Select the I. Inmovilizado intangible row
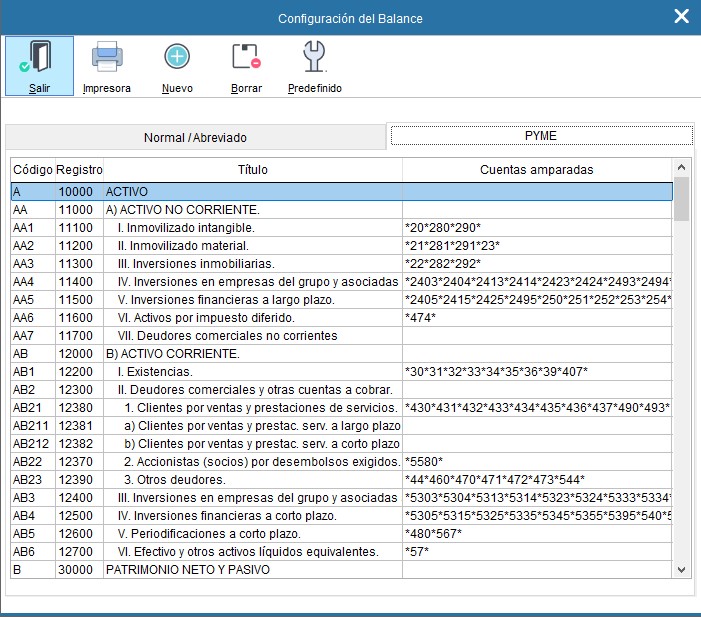Viewport: 701px width, 617px height. point(250,227)
